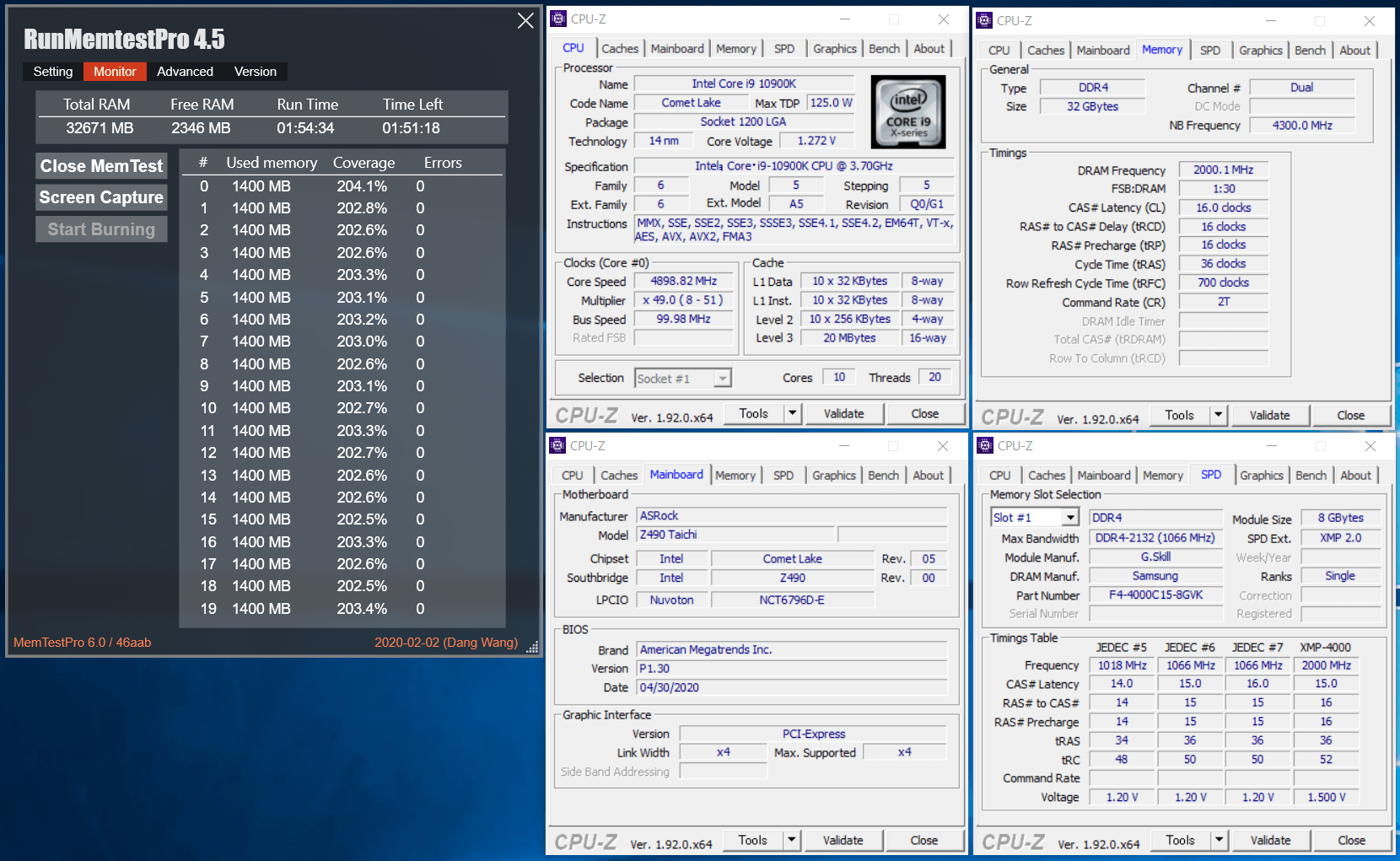Open the Version tab in RunMemtestPro
This screenshot has height=861, width=1400.
pos(256,72)
